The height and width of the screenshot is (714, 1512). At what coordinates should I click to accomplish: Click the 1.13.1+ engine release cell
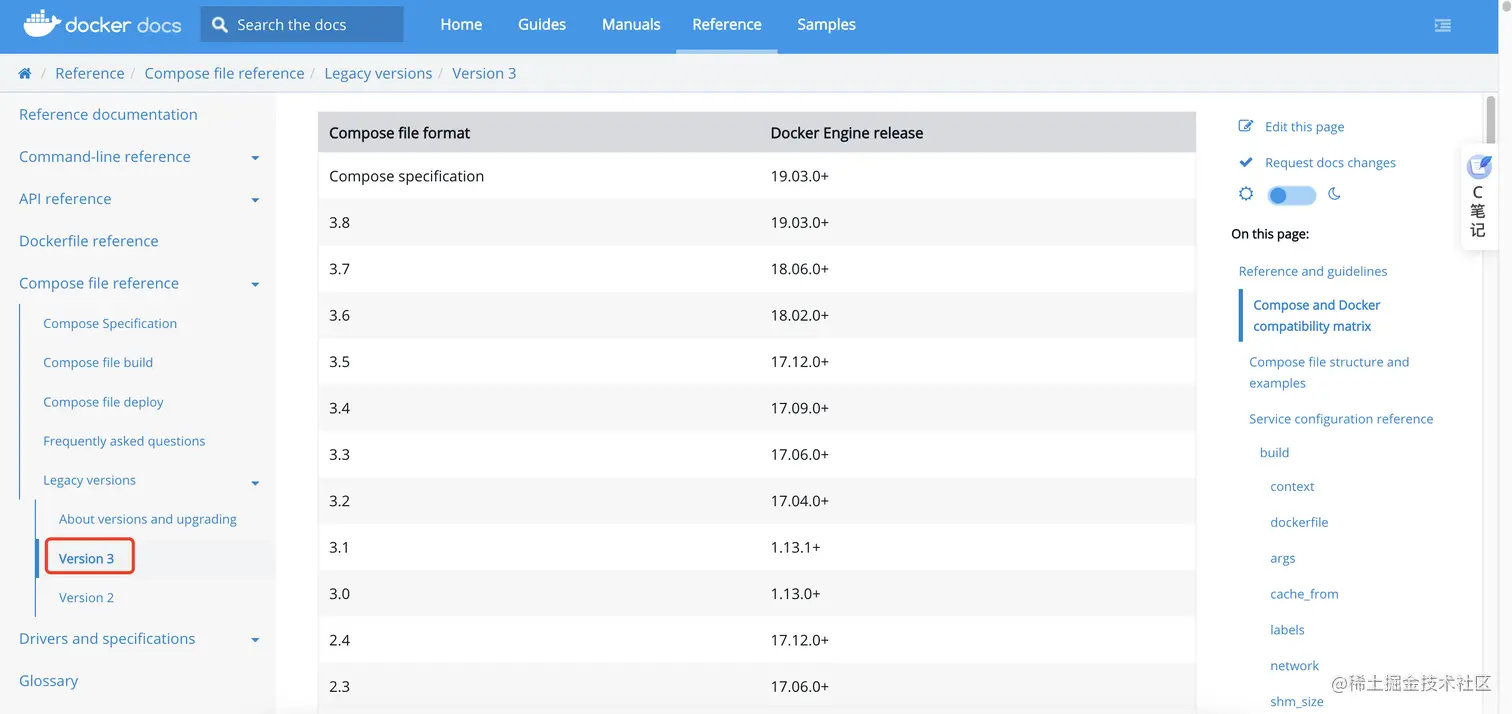click(x=795, y=547)
